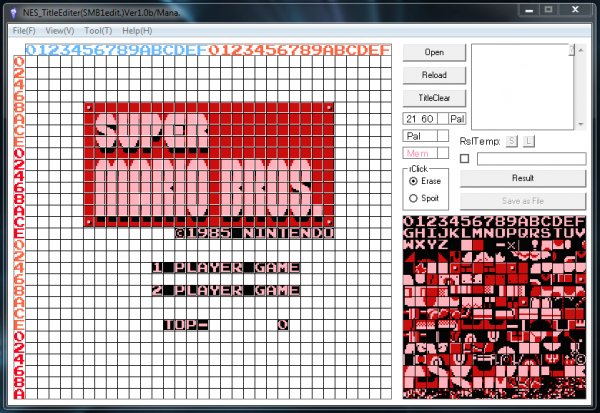Screen dimensions: 600x413
Task: Click the small box next to the pink Mem field
Action: tap(443, 153)
